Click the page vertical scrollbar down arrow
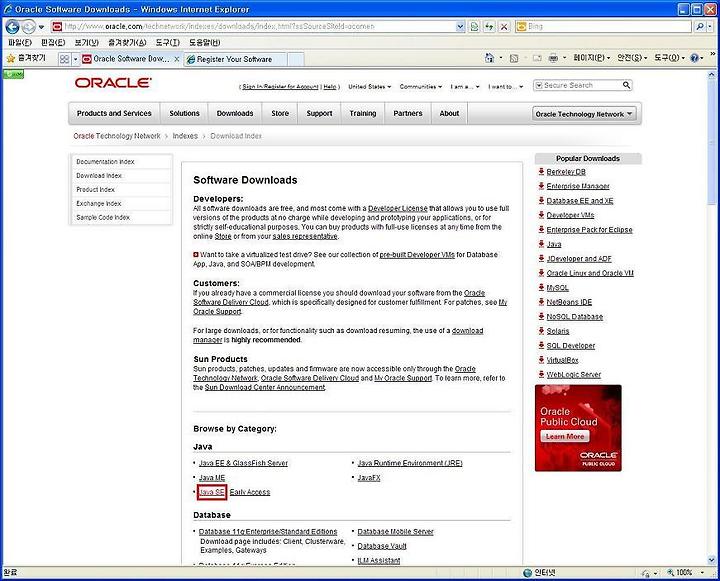The width and height of the screenshot is (720, 581). (x=712, y=560)
